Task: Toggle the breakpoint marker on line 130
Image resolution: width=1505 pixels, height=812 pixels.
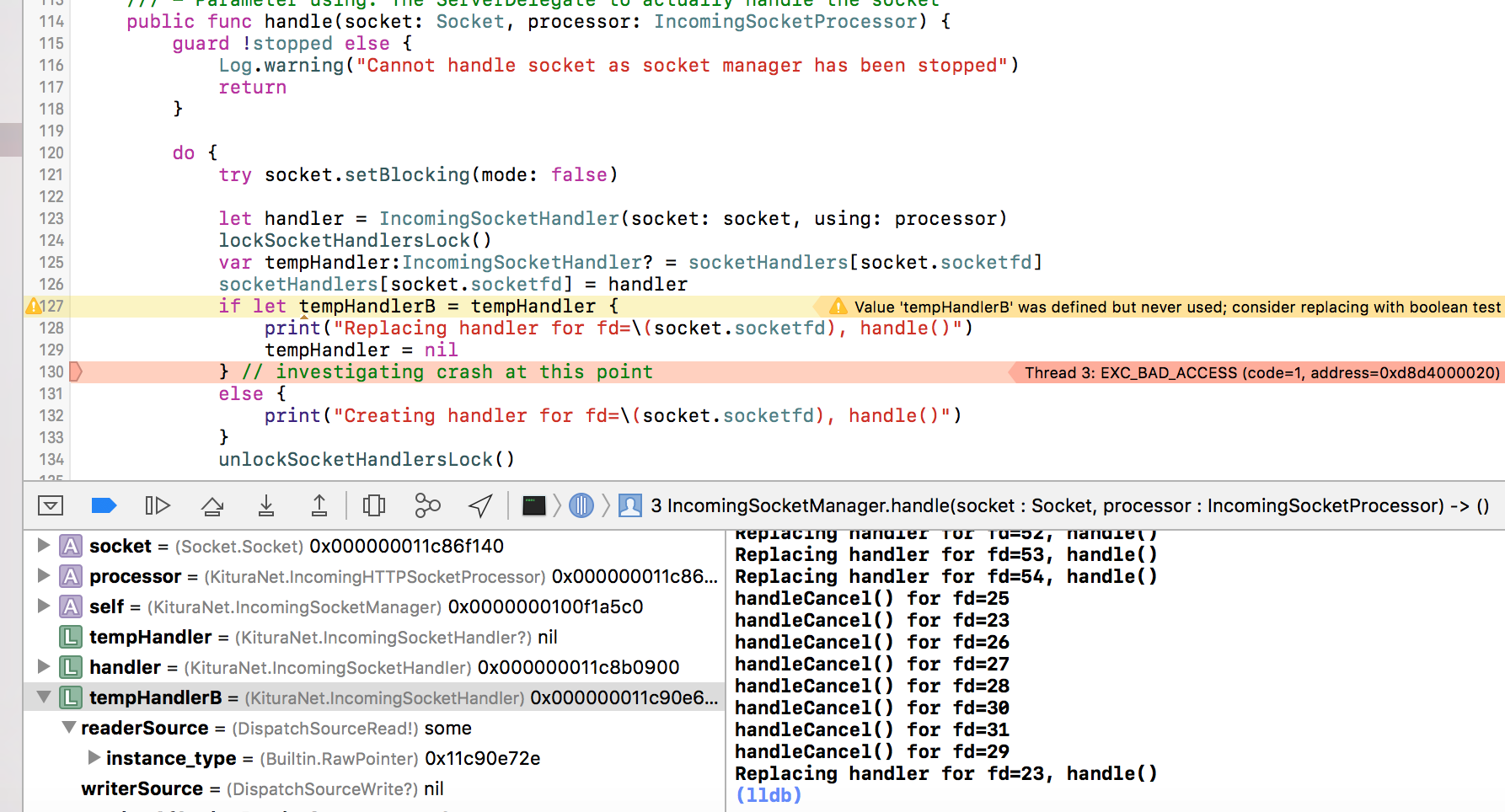Action: point(75,371)
